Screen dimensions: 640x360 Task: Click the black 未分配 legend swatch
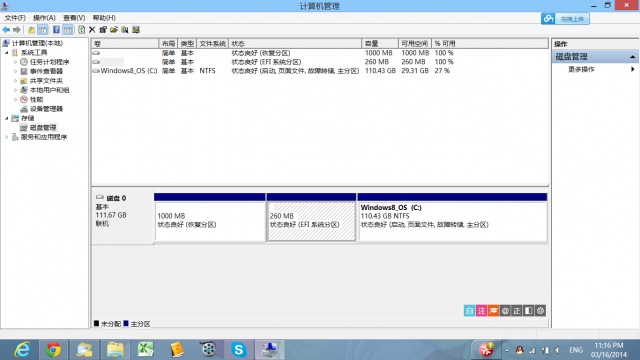point(96,324)
